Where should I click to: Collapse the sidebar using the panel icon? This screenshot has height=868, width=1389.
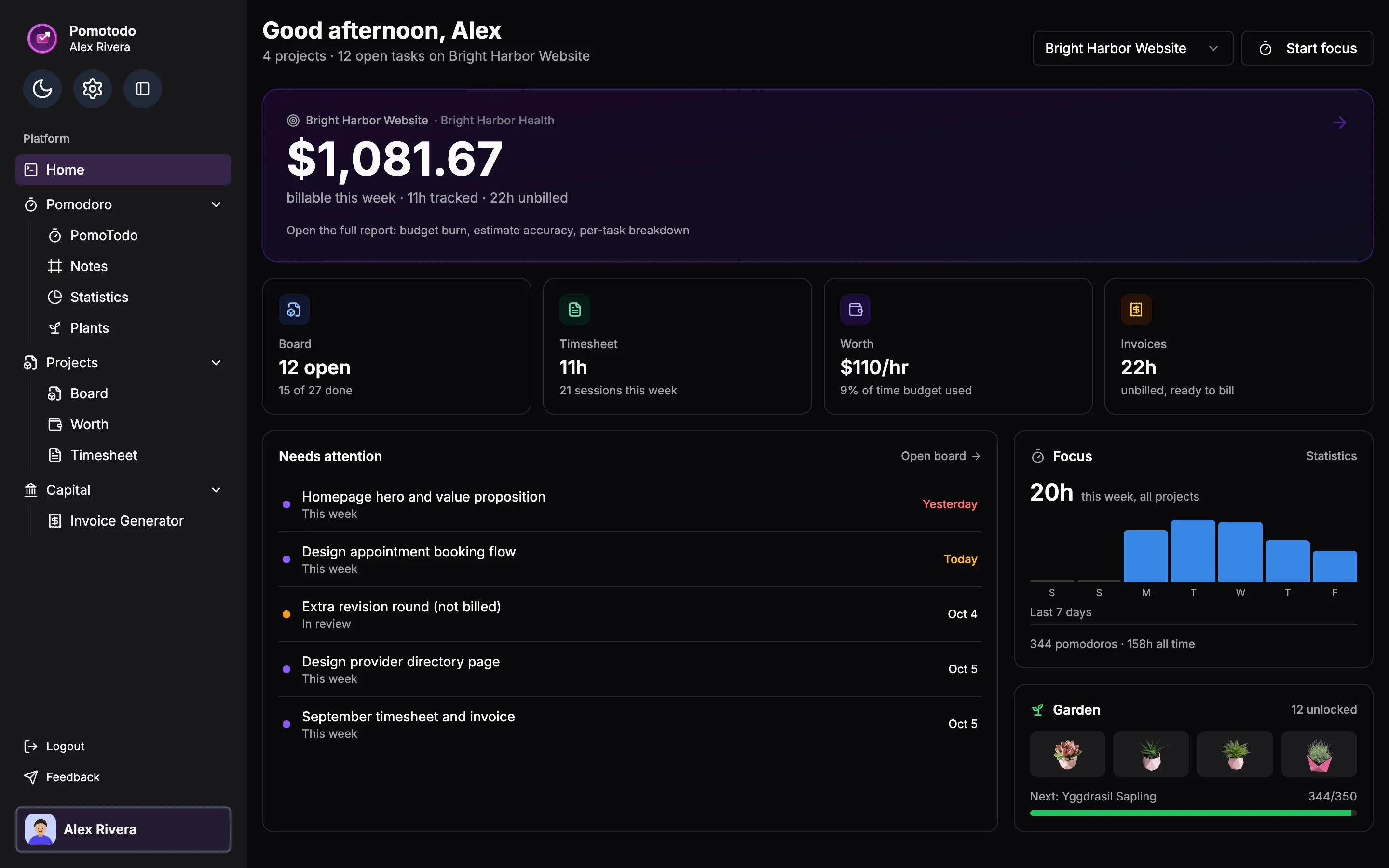tap(142, 88)
